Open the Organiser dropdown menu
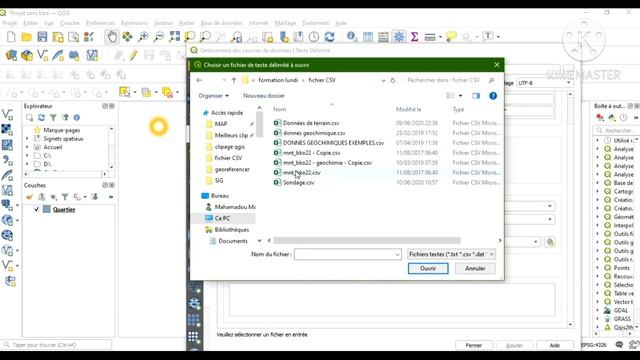Image resolution: width=640 pixels, height=360 pixels. click(213, 96)
